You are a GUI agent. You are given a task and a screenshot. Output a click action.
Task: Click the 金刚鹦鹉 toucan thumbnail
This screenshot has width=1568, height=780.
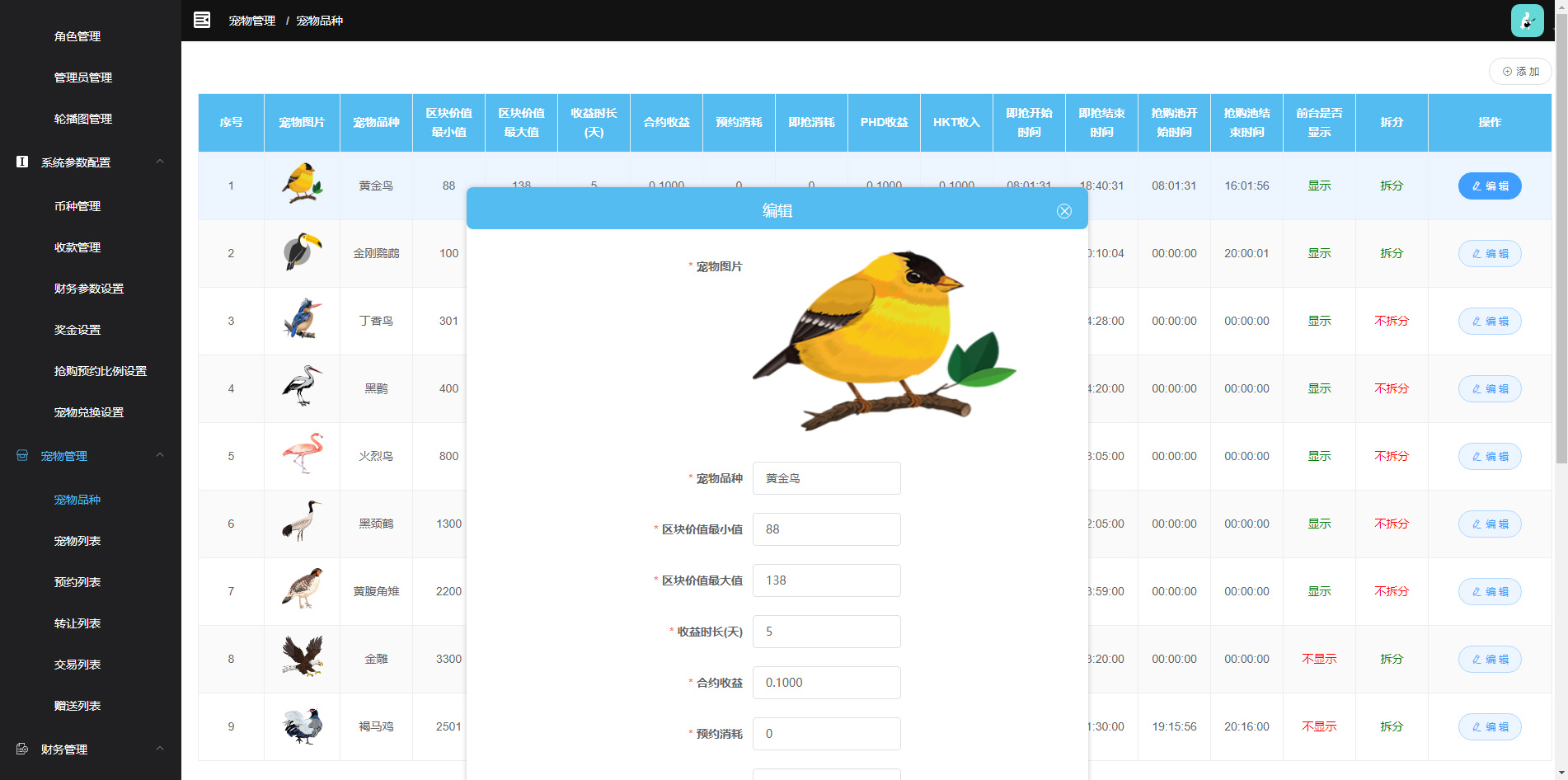coord(302,252)
